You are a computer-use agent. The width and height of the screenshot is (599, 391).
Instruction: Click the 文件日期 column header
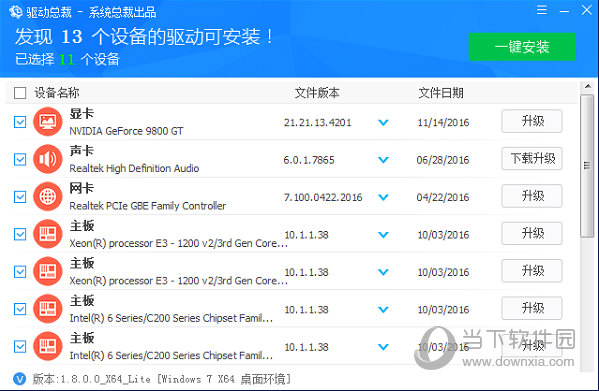pos(441,93)
